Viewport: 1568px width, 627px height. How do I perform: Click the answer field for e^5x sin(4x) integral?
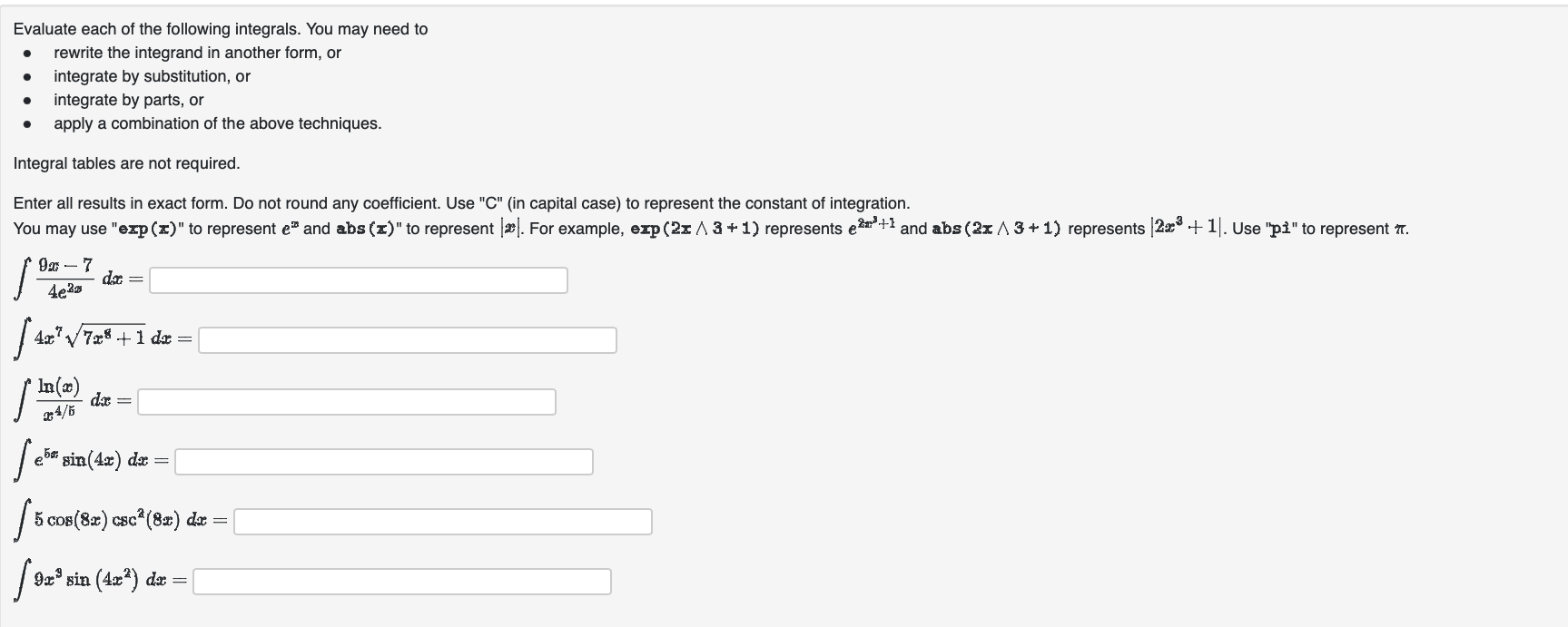[x=383, y=461]
